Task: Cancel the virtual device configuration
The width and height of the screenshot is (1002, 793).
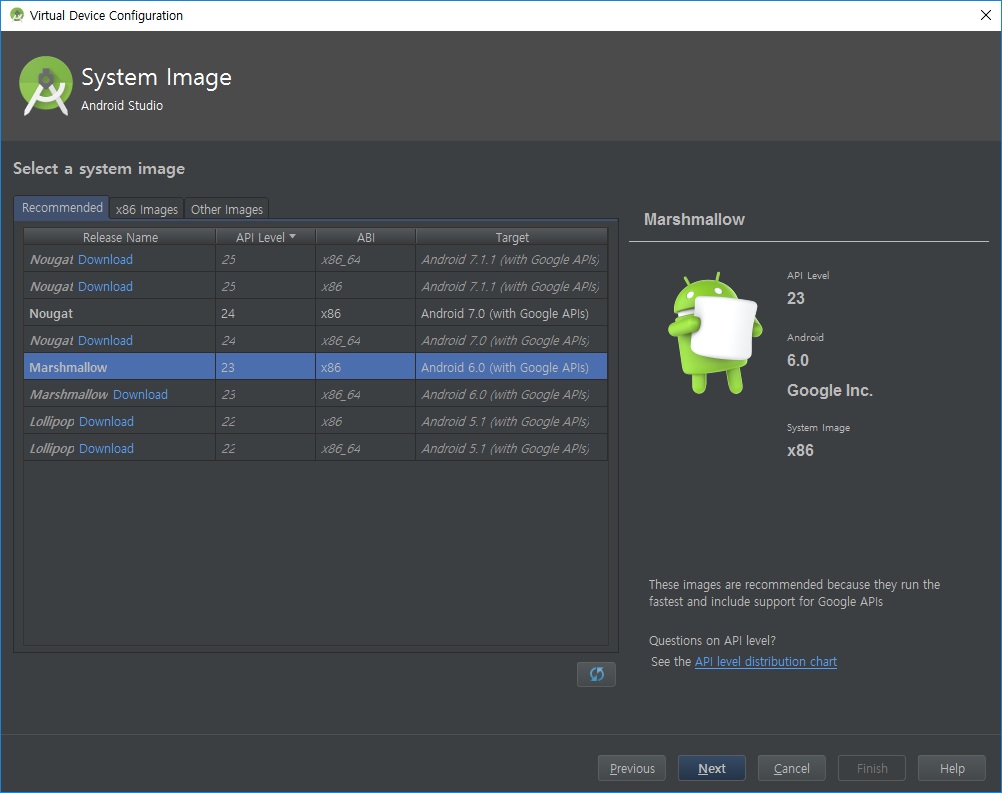Action: pyautogui.click(x=791, y=768)
